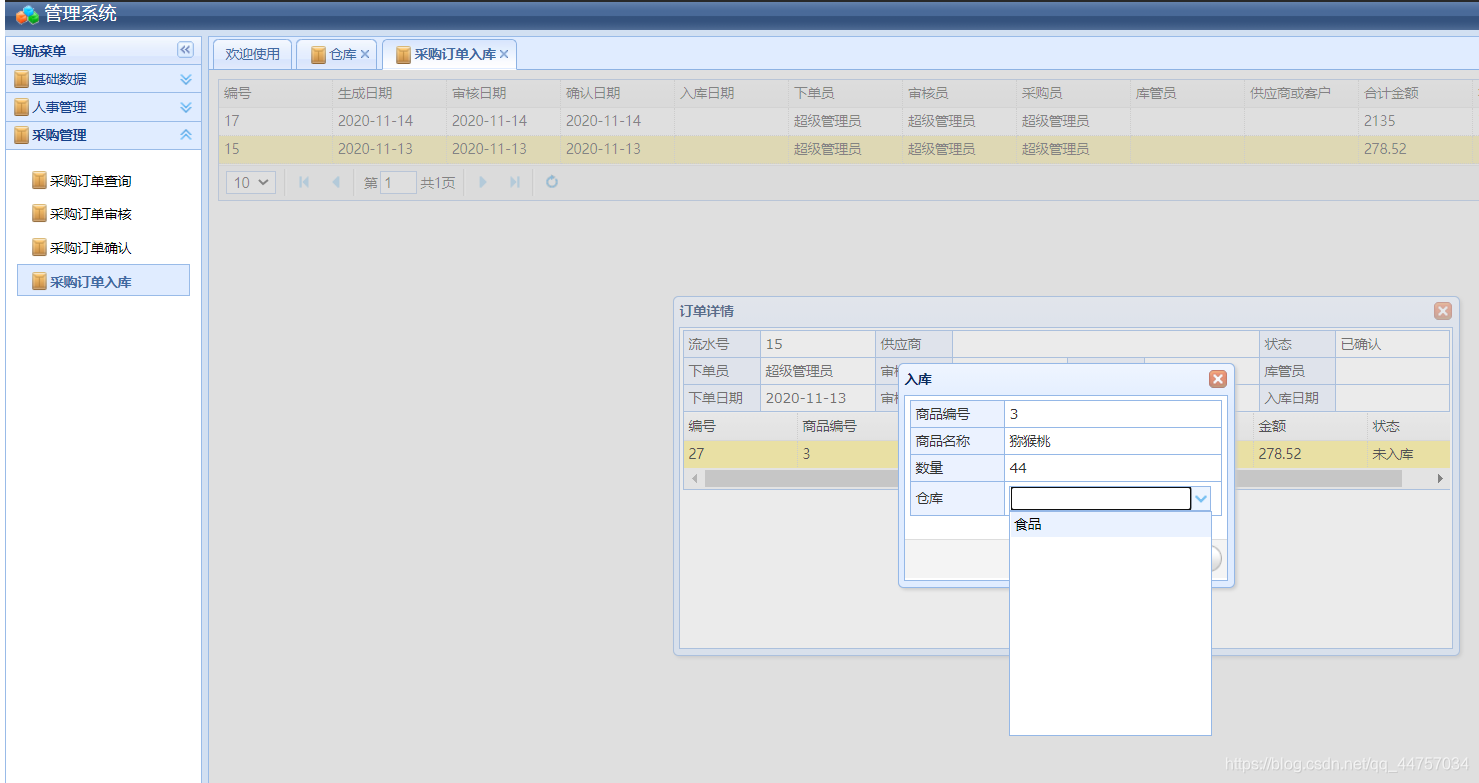Click the 采购订单确认 tree item icon
Screen dimensions: 1479x783
[39, 247]
